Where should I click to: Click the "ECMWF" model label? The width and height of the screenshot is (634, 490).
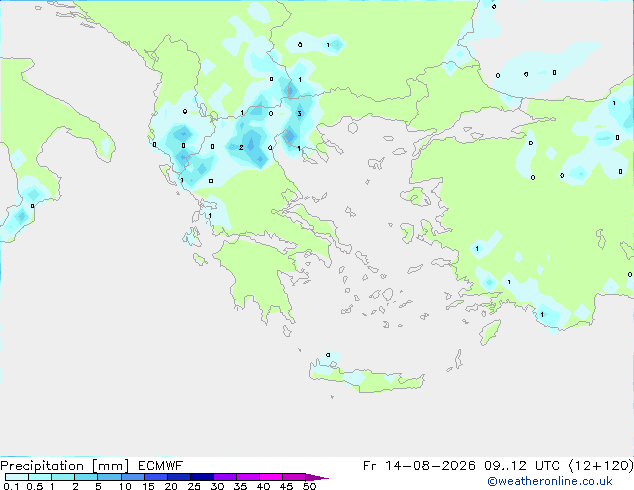point(161,466)
